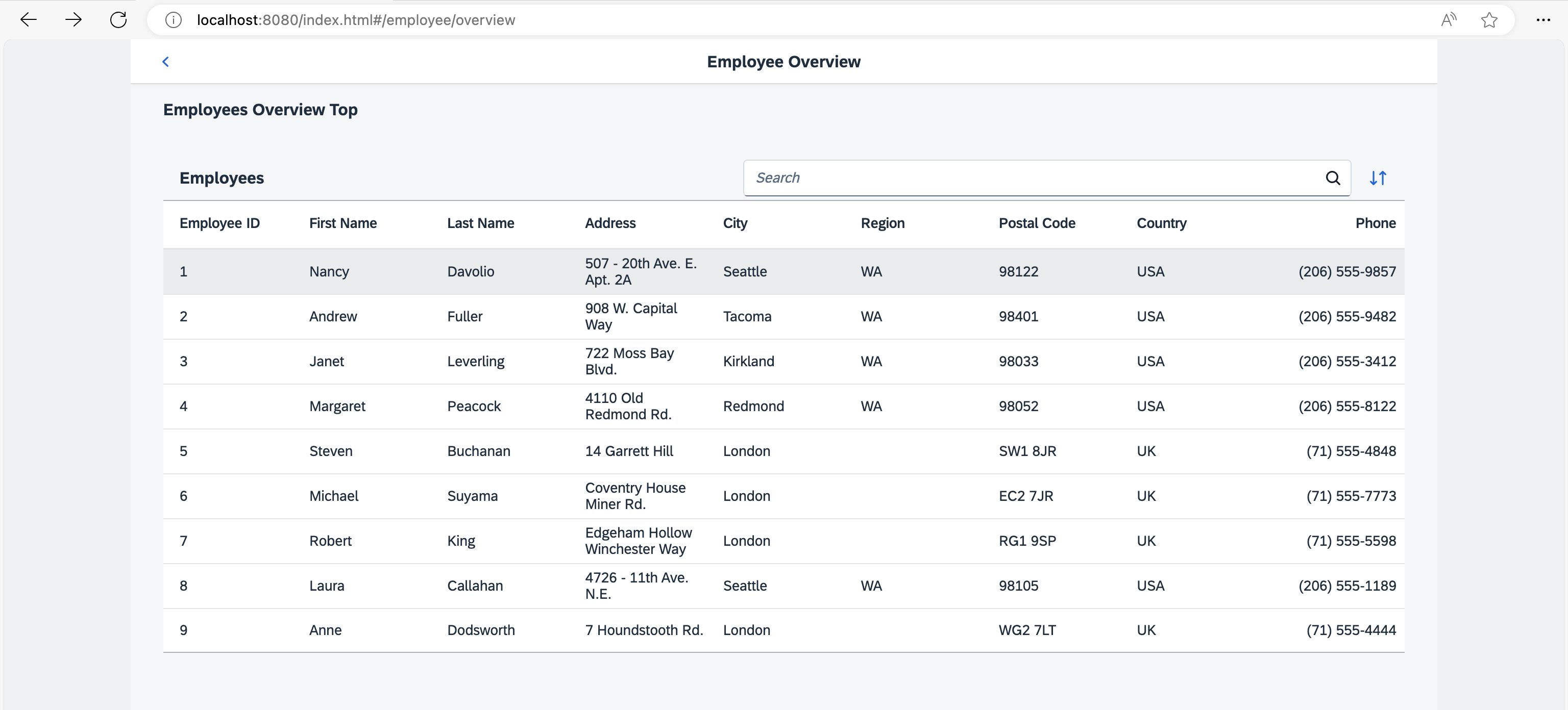Select the row for Steven Buchanan
The image size is (1568, 710).
(x=783, y=451)
